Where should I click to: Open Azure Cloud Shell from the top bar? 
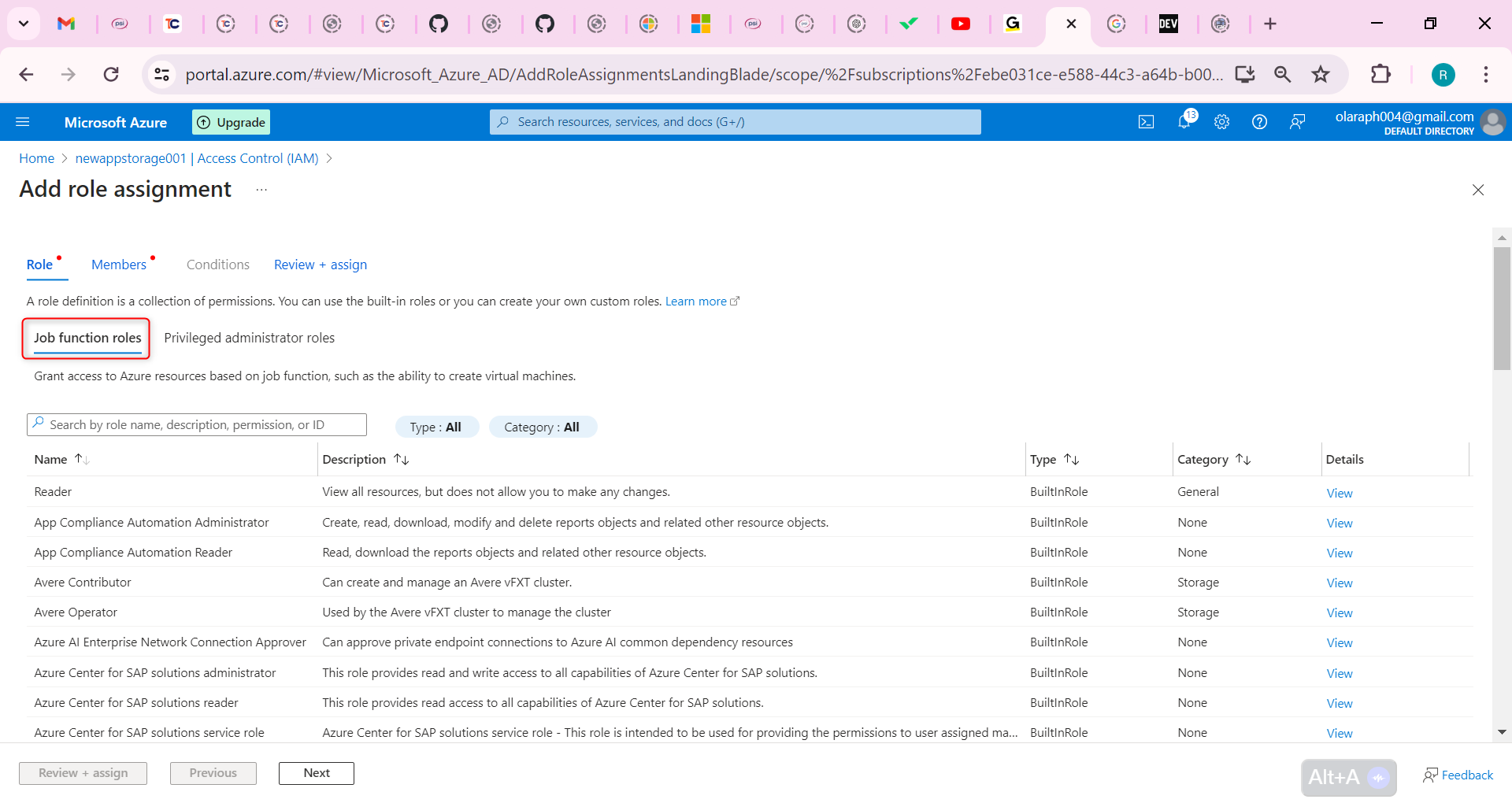click(x=1146, y=121)
